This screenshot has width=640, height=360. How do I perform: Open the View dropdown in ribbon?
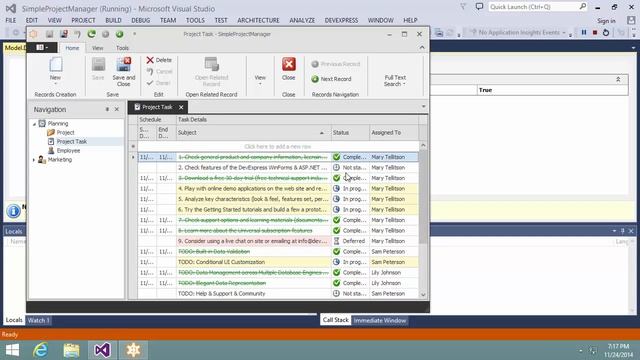click(260, 80)
